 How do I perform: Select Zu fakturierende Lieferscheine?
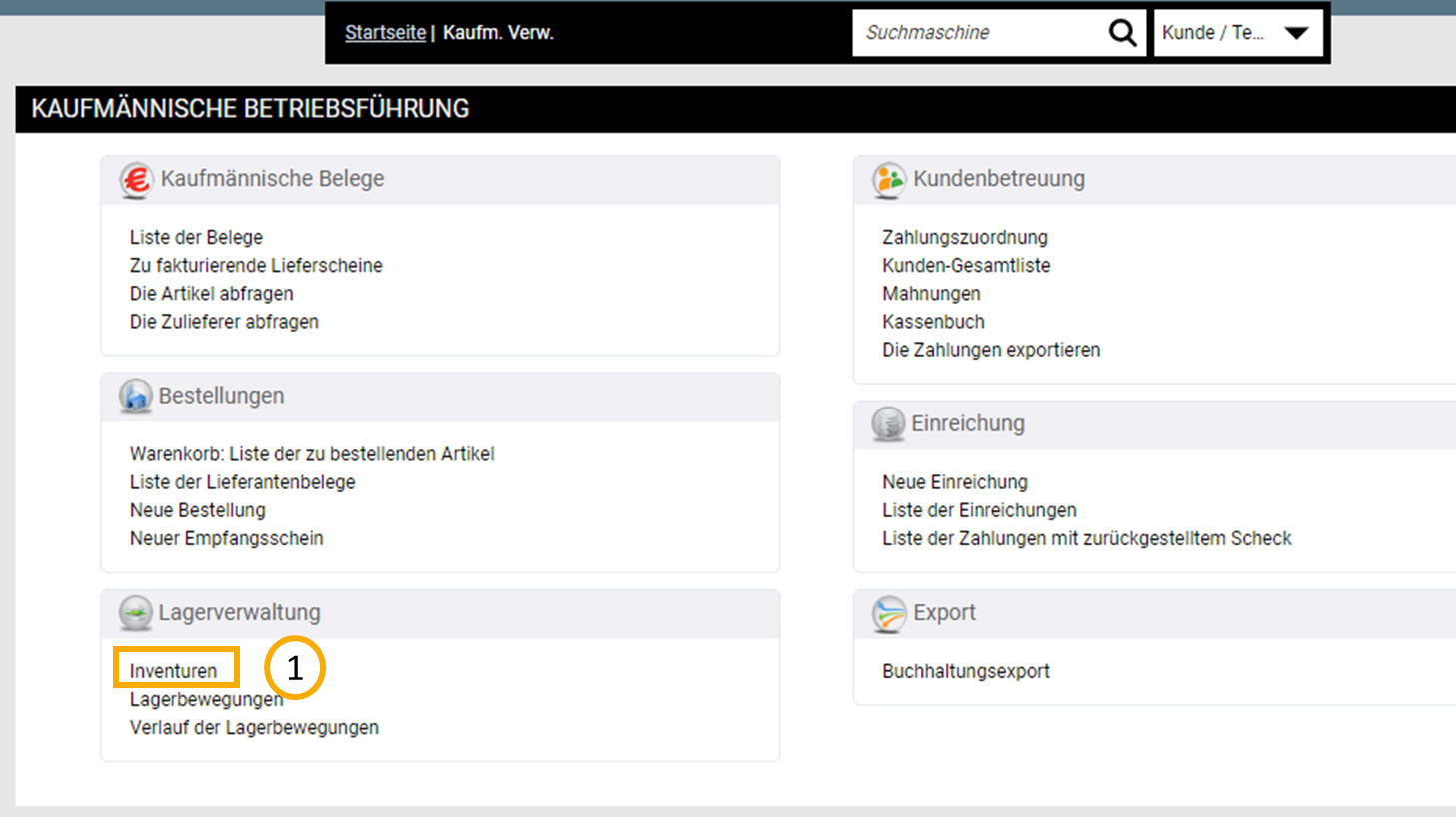[x=256, y=265]
